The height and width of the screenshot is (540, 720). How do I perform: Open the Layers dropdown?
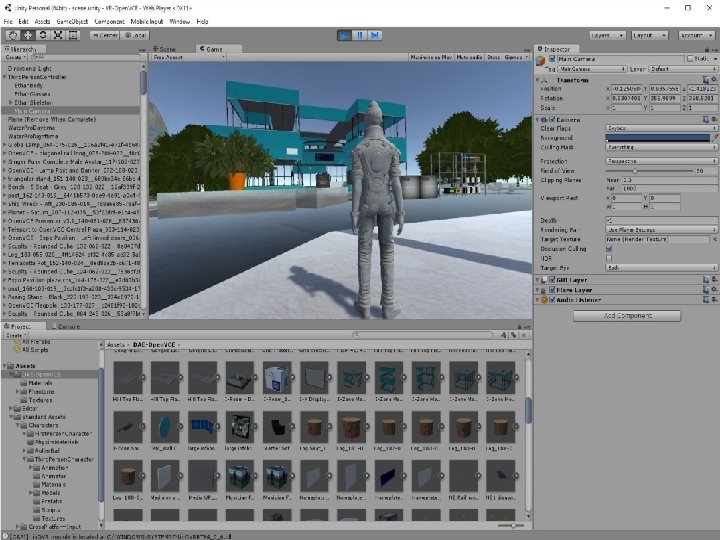(x=607, y=35)
